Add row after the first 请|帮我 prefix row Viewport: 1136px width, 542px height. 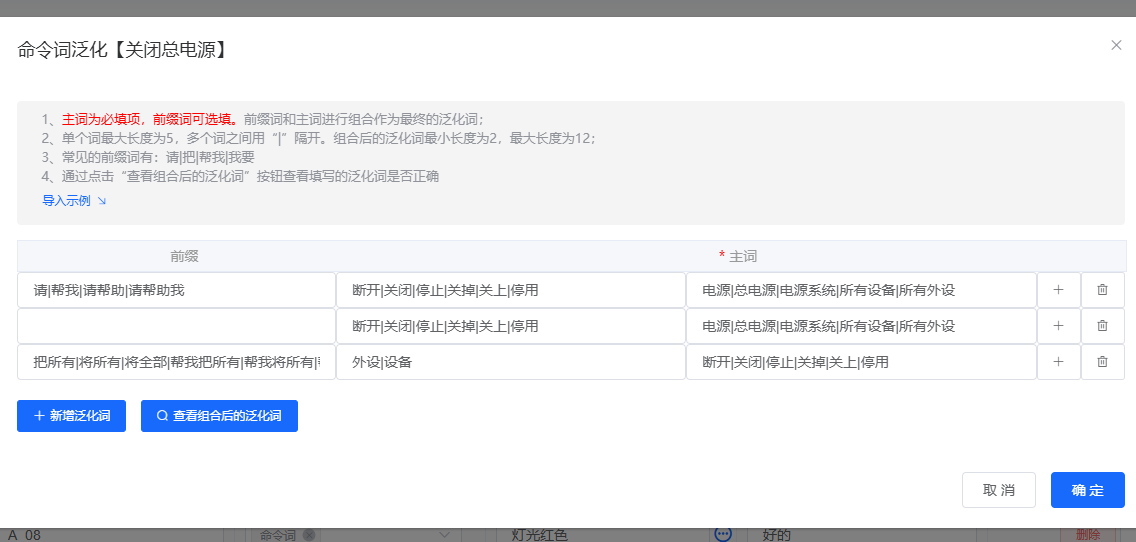[1058, 290]
